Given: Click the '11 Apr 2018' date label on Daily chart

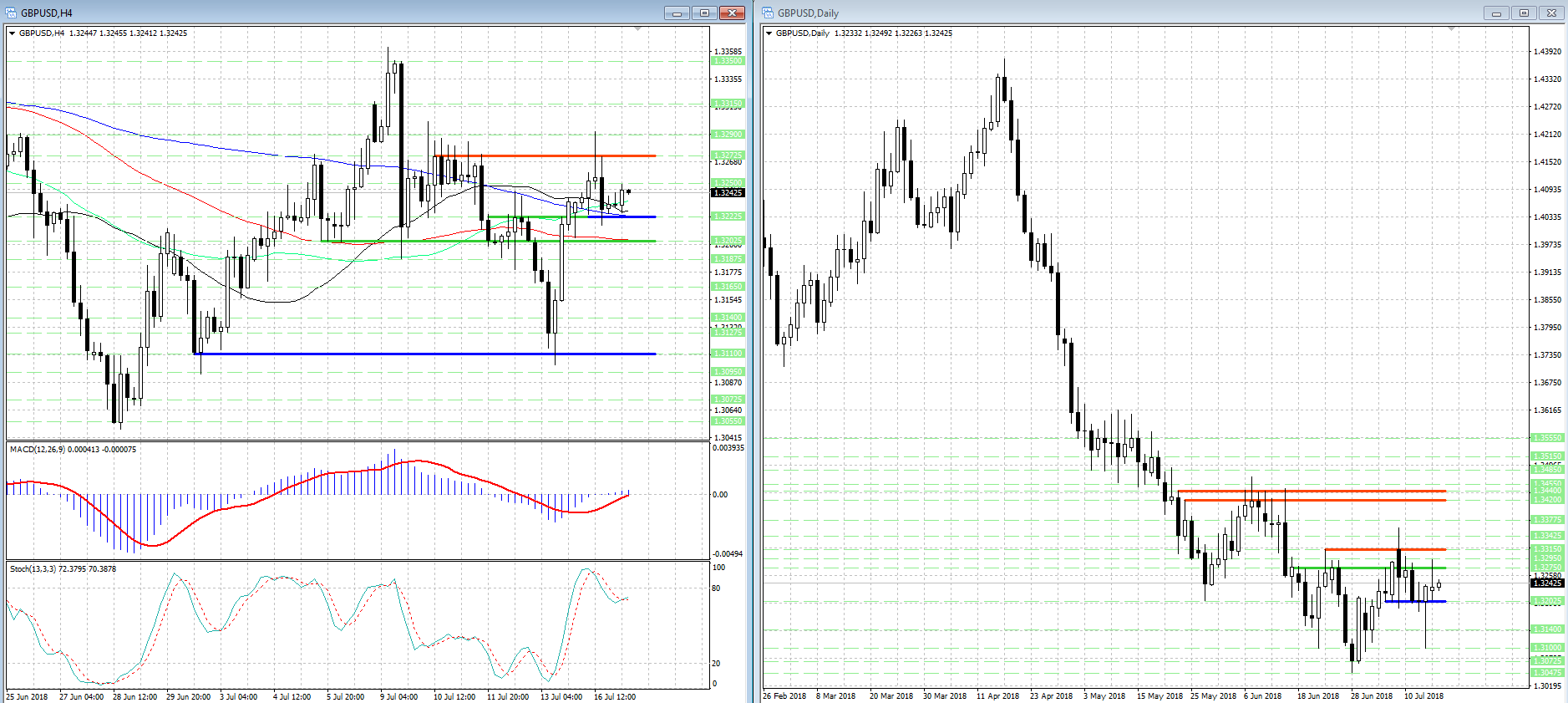Looking at the screenshot, I should pos(997,695).
